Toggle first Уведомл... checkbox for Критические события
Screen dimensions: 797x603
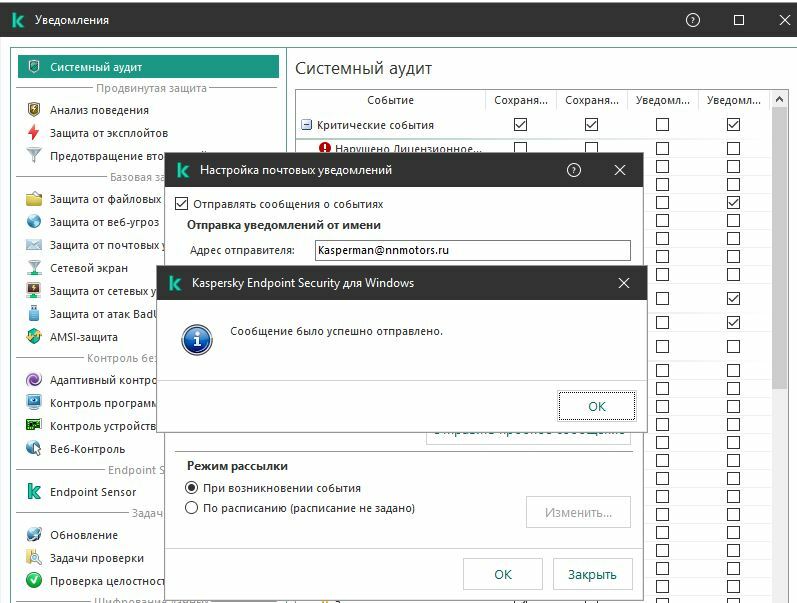pyautogui.click(x=662, y=125)
